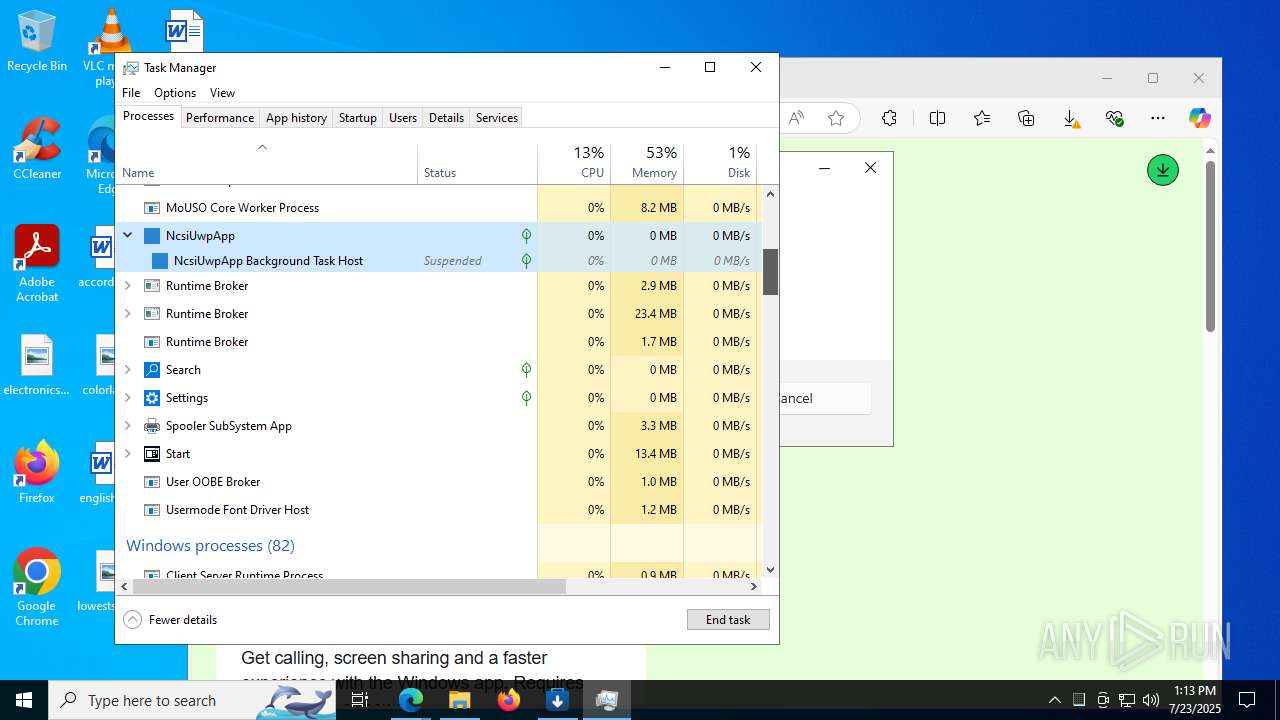Open Edge browser essentials heart icon

click(1114, 118)
